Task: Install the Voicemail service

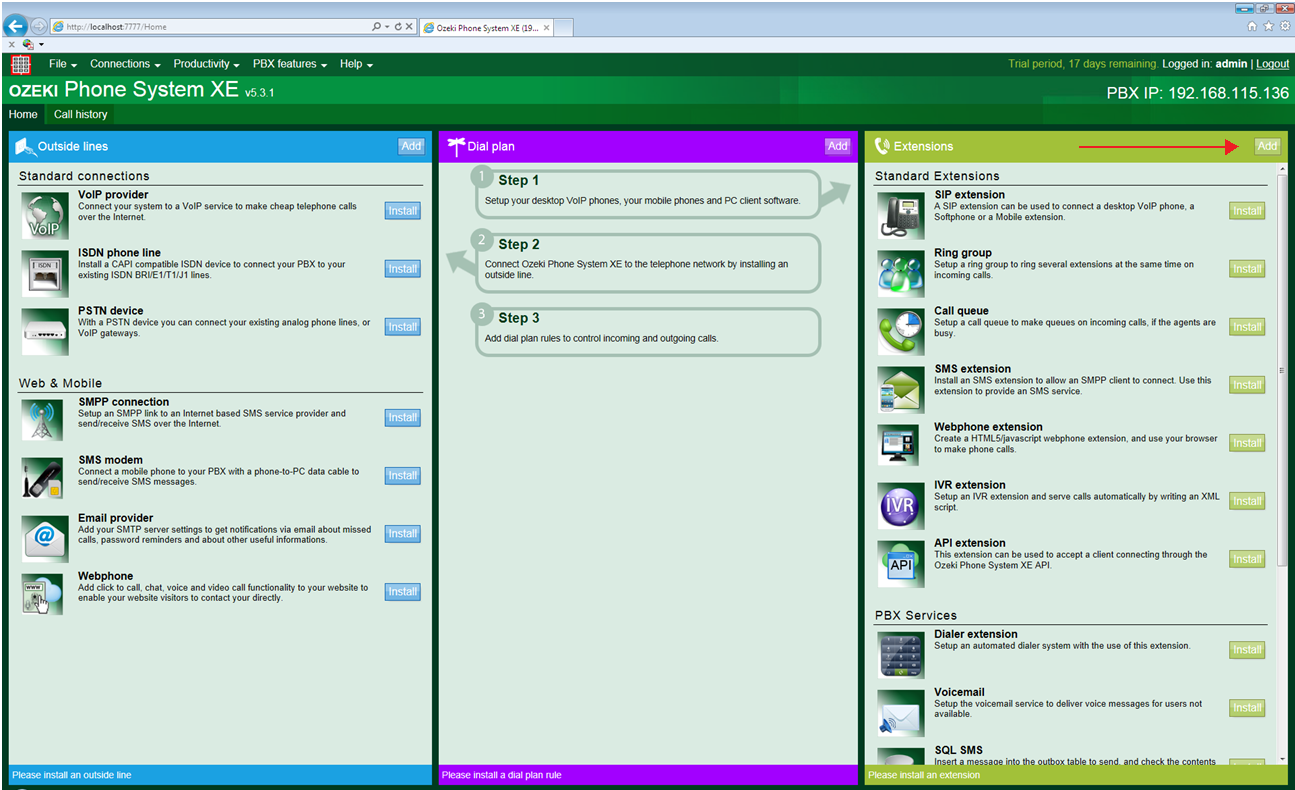Action: 1247,708
